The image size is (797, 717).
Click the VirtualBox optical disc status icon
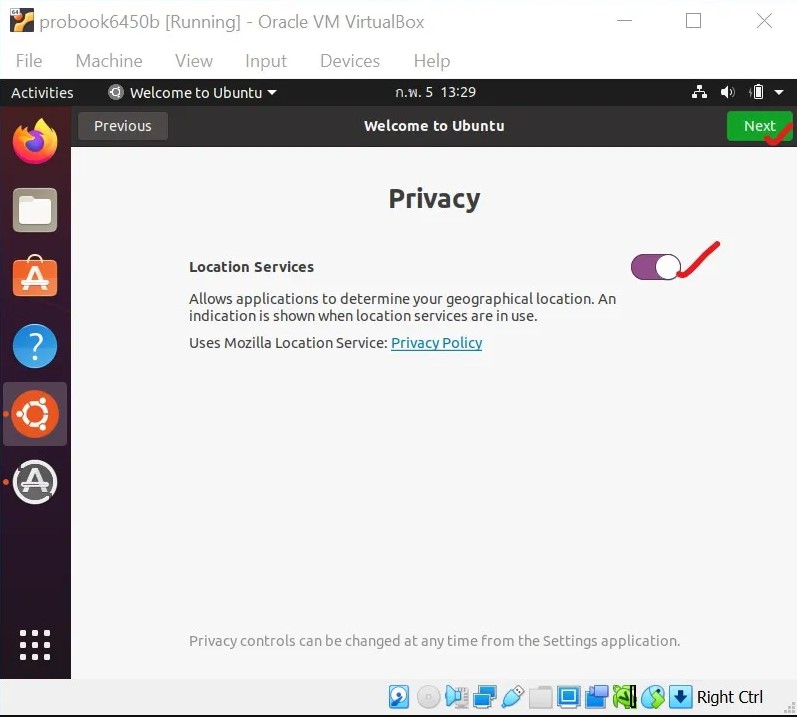(x=428, y=697)
